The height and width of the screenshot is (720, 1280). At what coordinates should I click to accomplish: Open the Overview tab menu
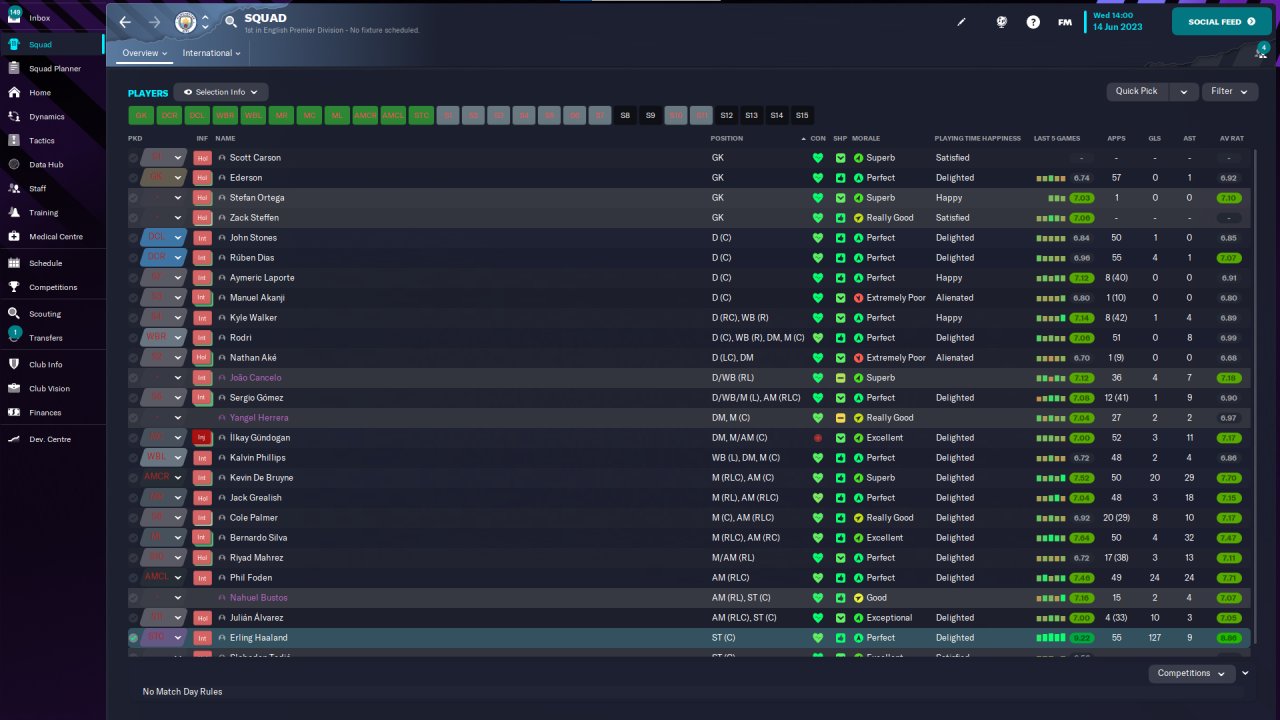coord(144,53)
